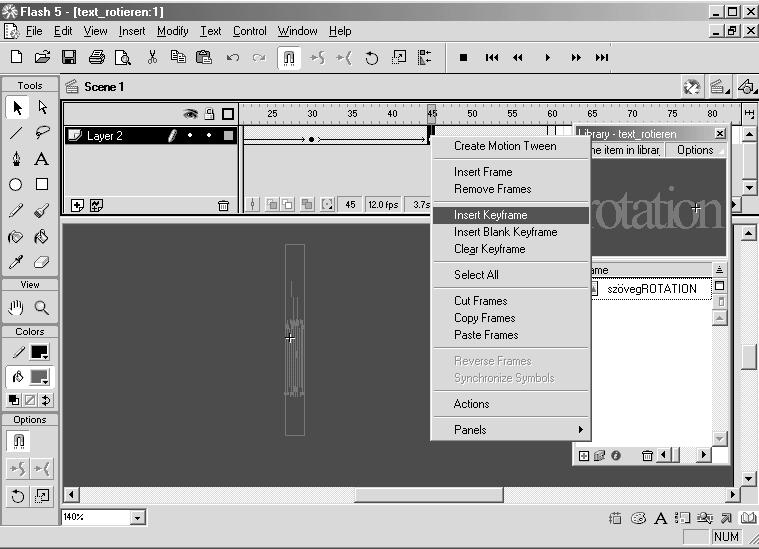Select the Zoom magnifier tool
The image size is (759, 549).
(42, 307)
